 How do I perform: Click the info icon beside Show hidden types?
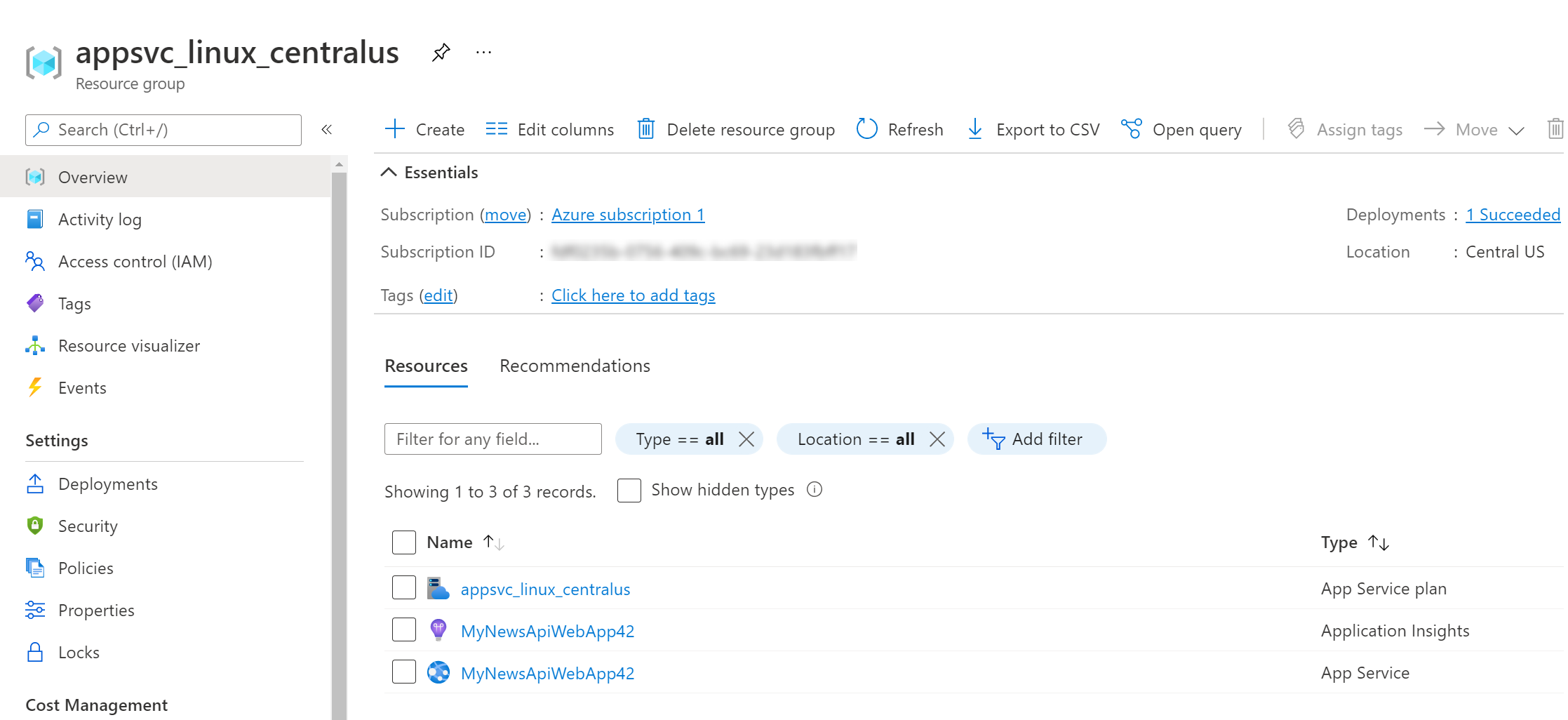[815, 489]
